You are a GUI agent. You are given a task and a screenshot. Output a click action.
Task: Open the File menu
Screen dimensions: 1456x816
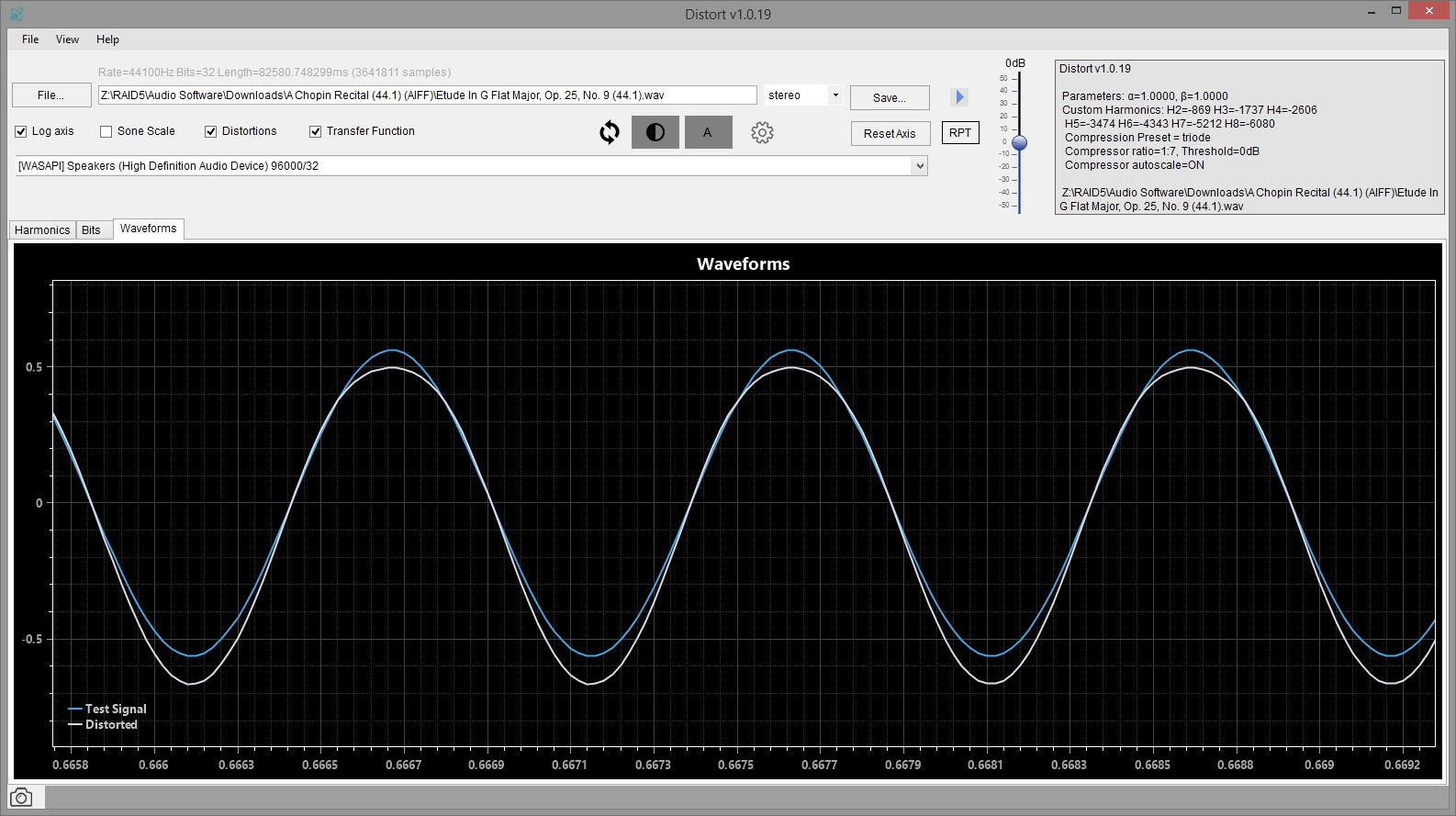30,39
